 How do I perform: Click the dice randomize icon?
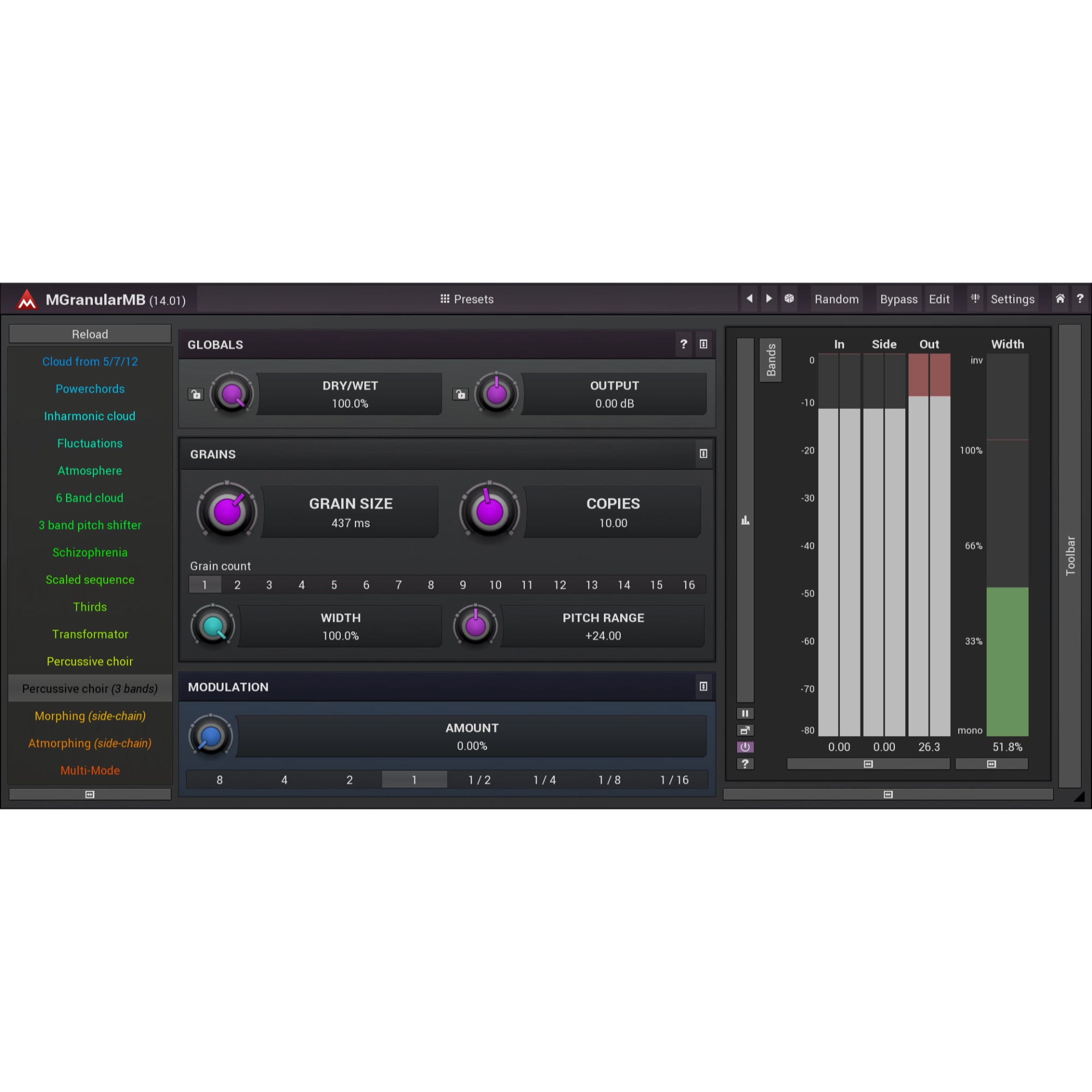[x=789, y=299]
